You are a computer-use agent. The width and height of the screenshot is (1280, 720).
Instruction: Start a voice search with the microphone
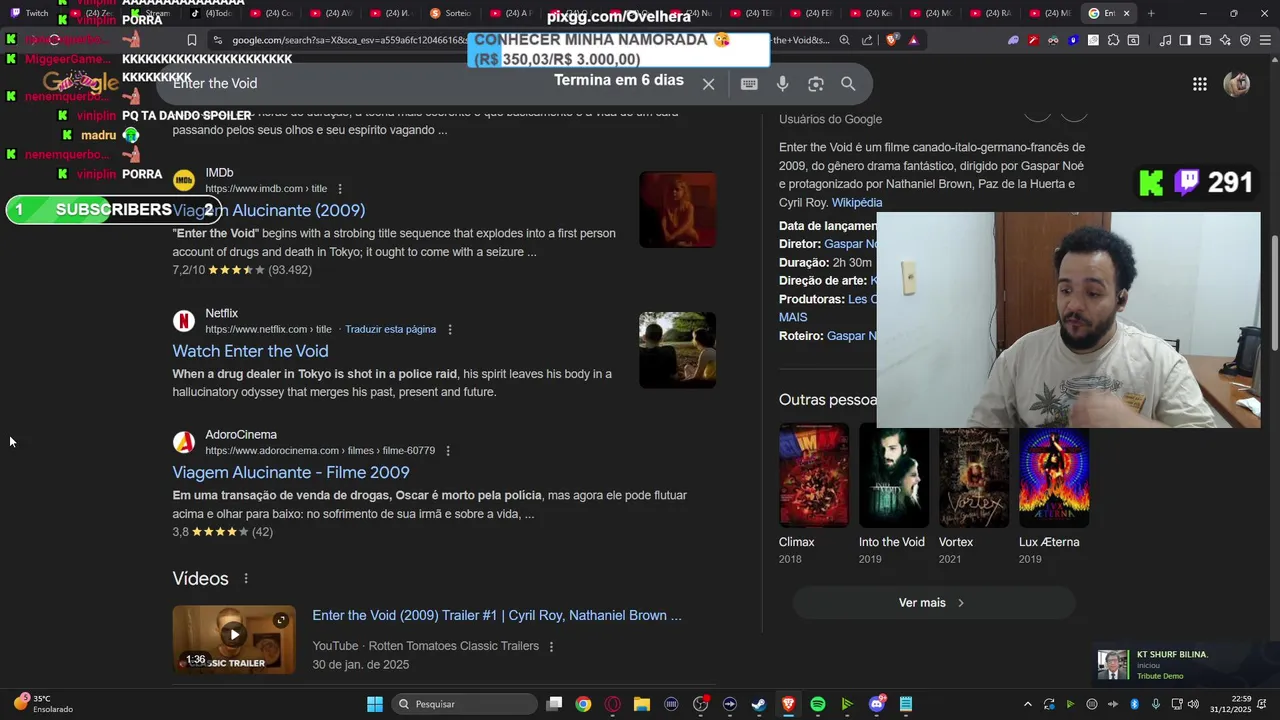coord(782,84)
